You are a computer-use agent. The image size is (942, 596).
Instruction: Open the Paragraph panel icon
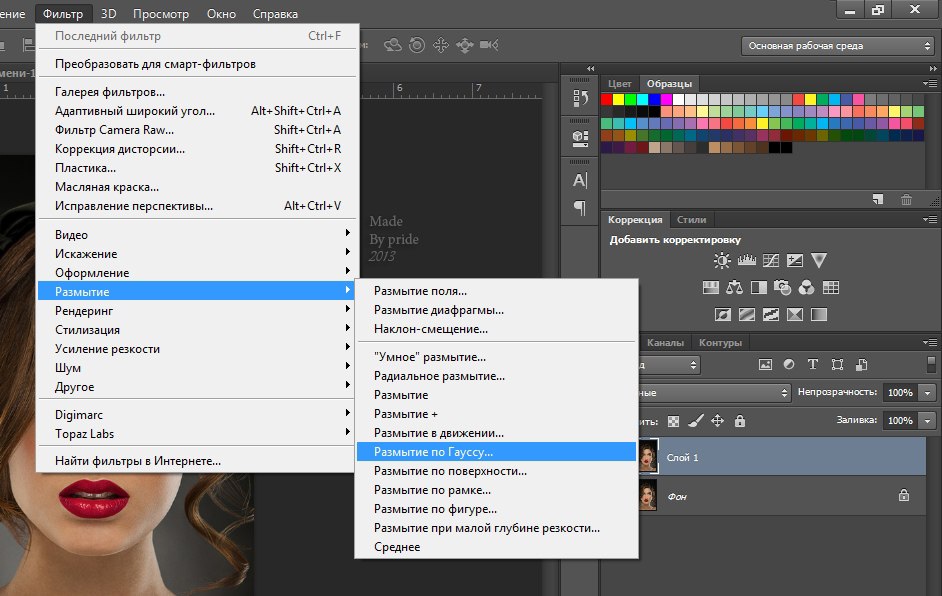[x=580, y=208]
